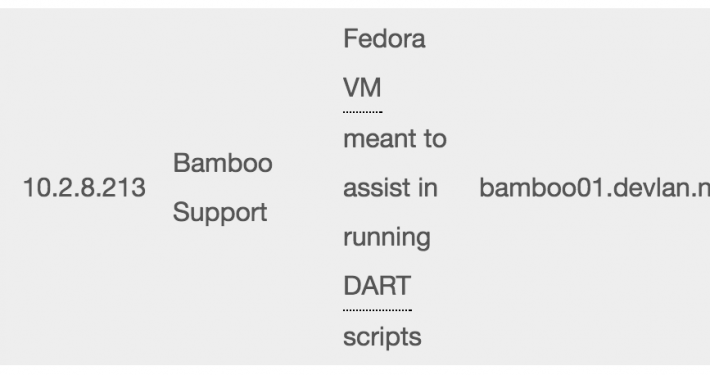Image resolution: width=710 pixels, height=375 pixels.
Task: Click the blank gray space below the Support text
Action: click(220, 294)
